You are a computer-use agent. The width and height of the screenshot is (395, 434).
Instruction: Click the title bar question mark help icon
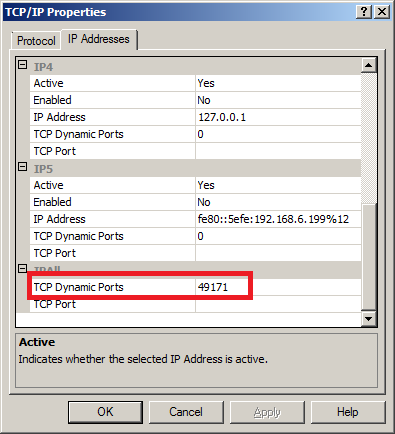[364, 12]
